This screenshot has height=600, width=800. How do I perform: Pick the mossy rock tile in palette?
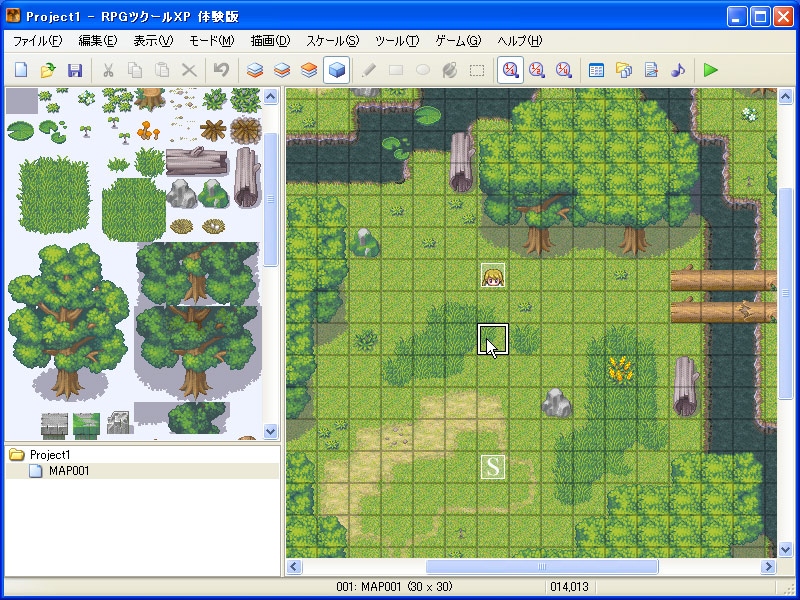point(214,193)
